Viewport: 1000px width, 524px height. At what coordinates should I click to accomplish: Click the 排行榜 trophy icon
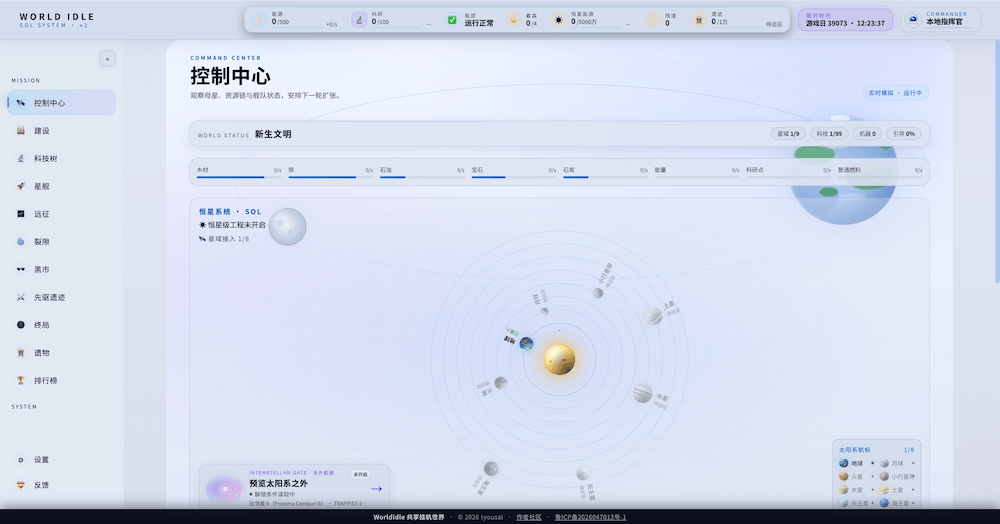point(20,381)
